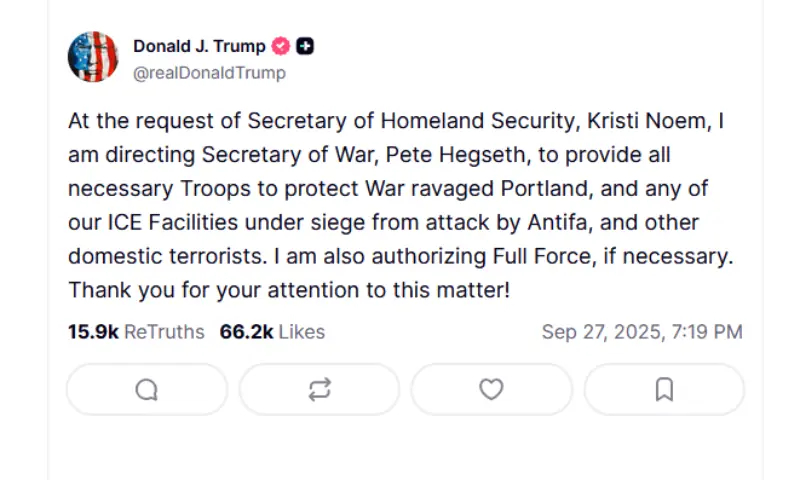Open the profile avatar picture
The height and width of the screenshot is (480, 800).
(93, 57)
